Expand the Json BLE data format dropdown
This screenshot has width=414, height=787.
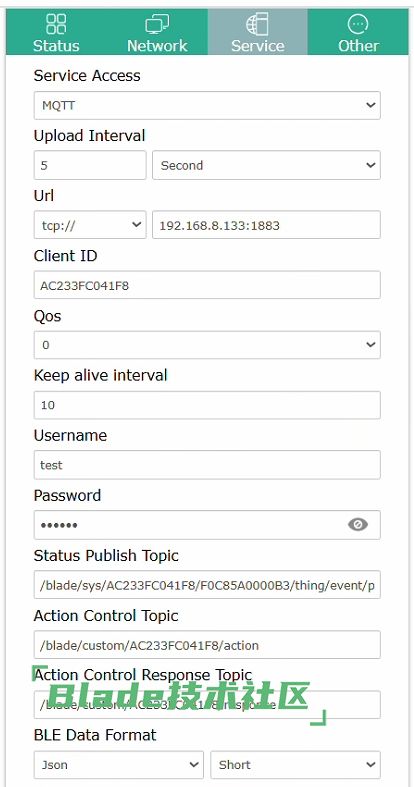[119, 764]
